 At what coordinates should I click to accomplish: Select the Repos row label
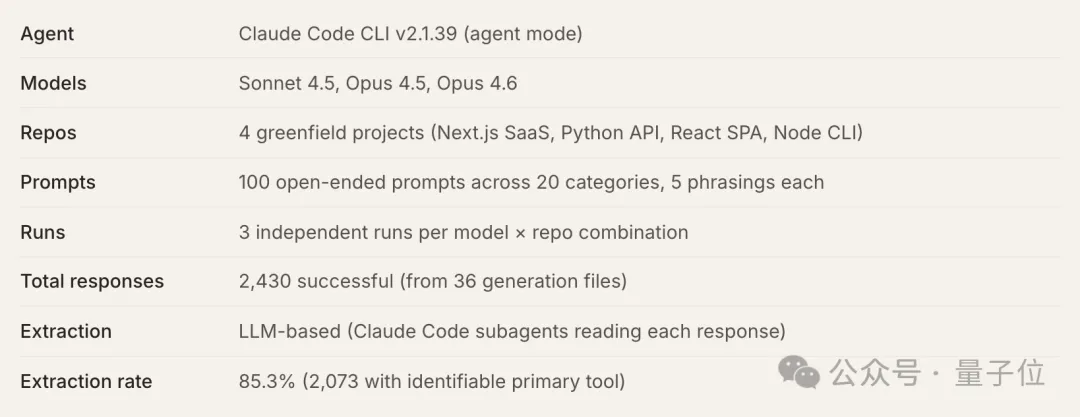tap(48, 133)
